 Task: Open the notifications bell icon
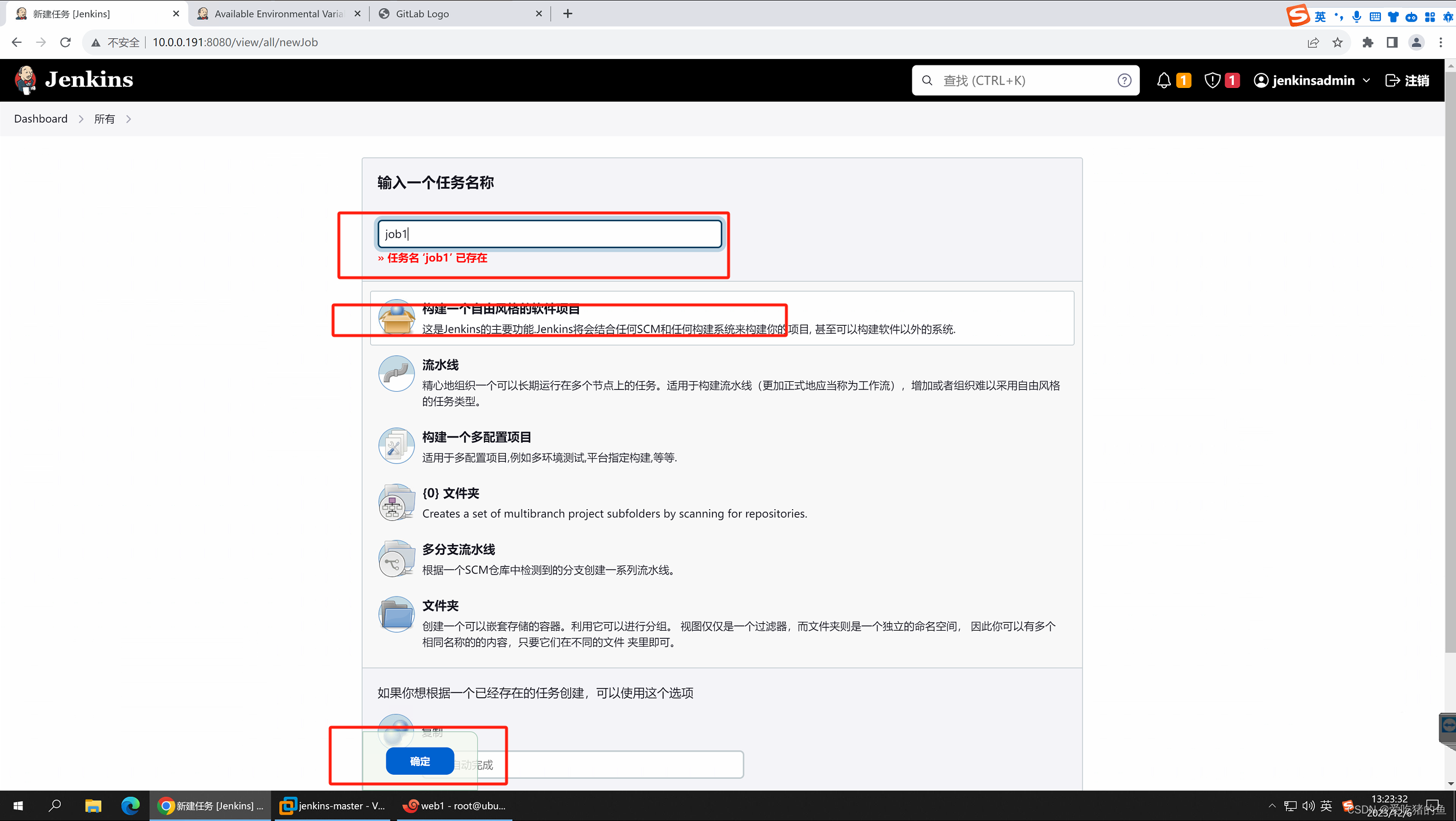1163,80
